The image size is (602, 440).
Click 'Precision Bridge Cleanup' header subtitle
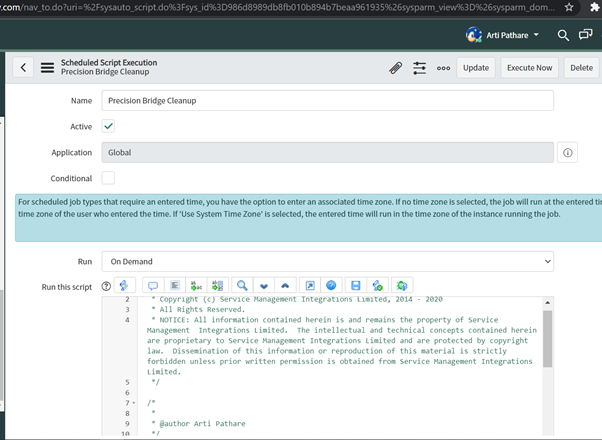[105, 72]
